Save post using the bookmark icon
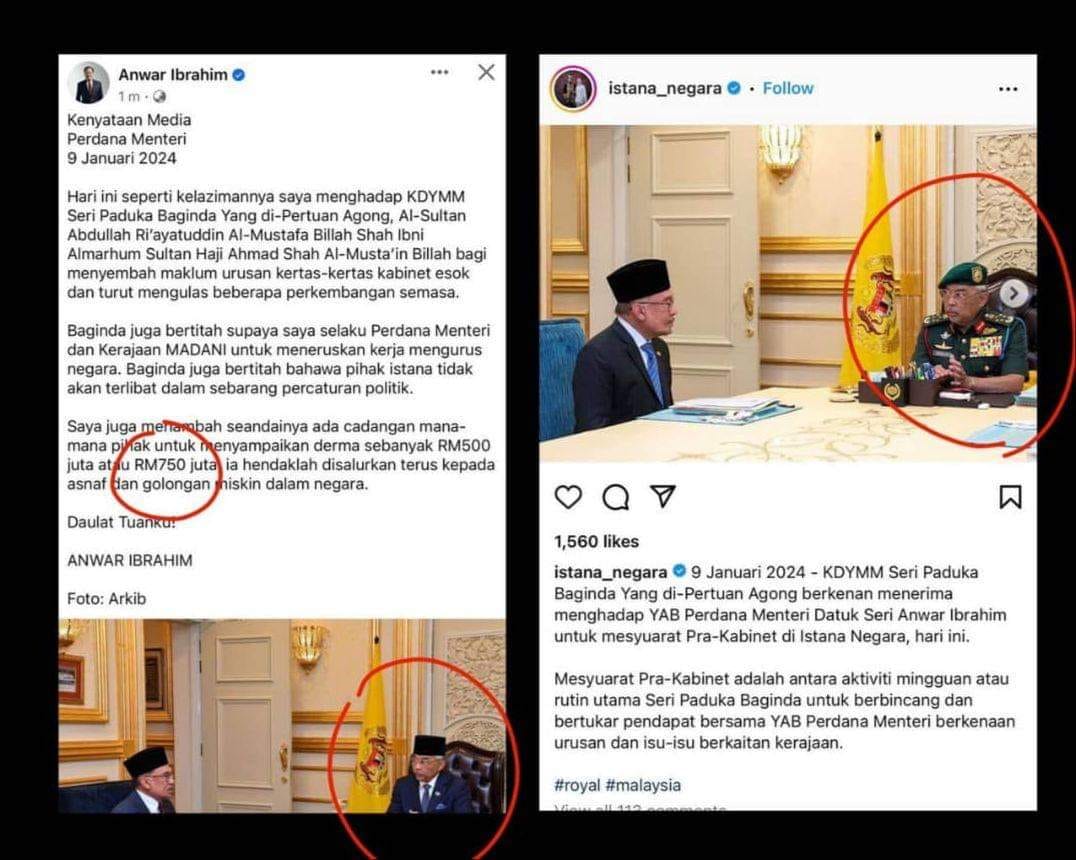Image resolution: width=1076 pixels, height=860 pixels. pyautogui.click(x=1010, y=497)
